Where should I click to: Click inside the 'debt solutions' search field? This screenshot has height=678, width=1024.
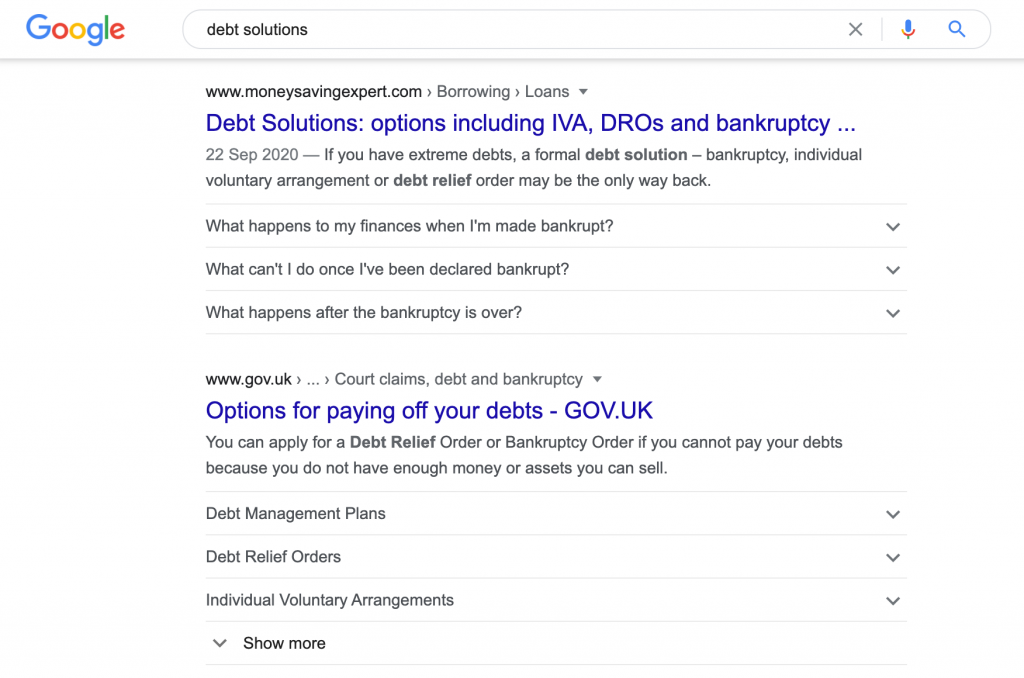(516, 29)
